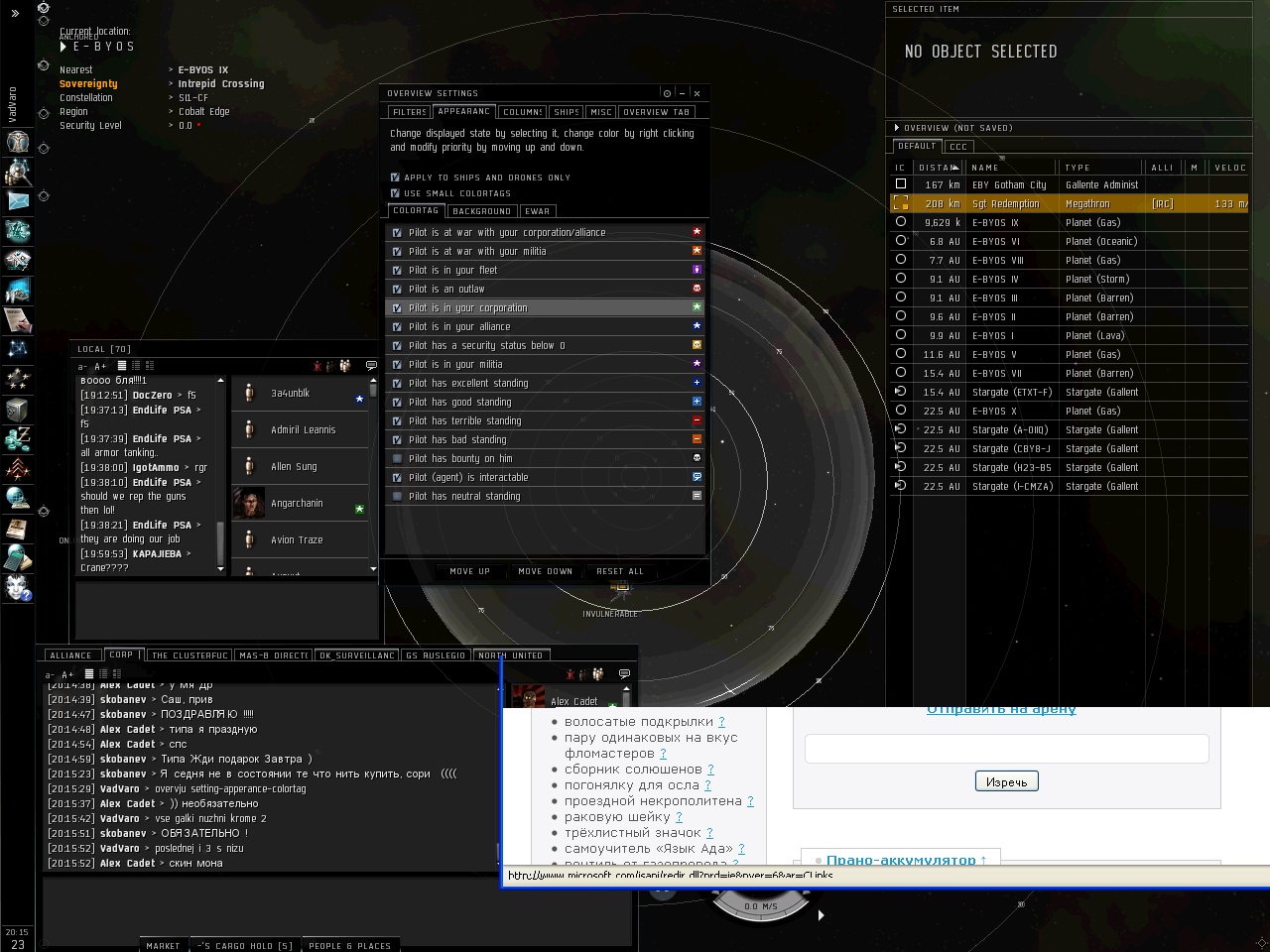1270x952 pixels.
Task: Switch to the Columns tab
Action: click(x=522, y=112)
